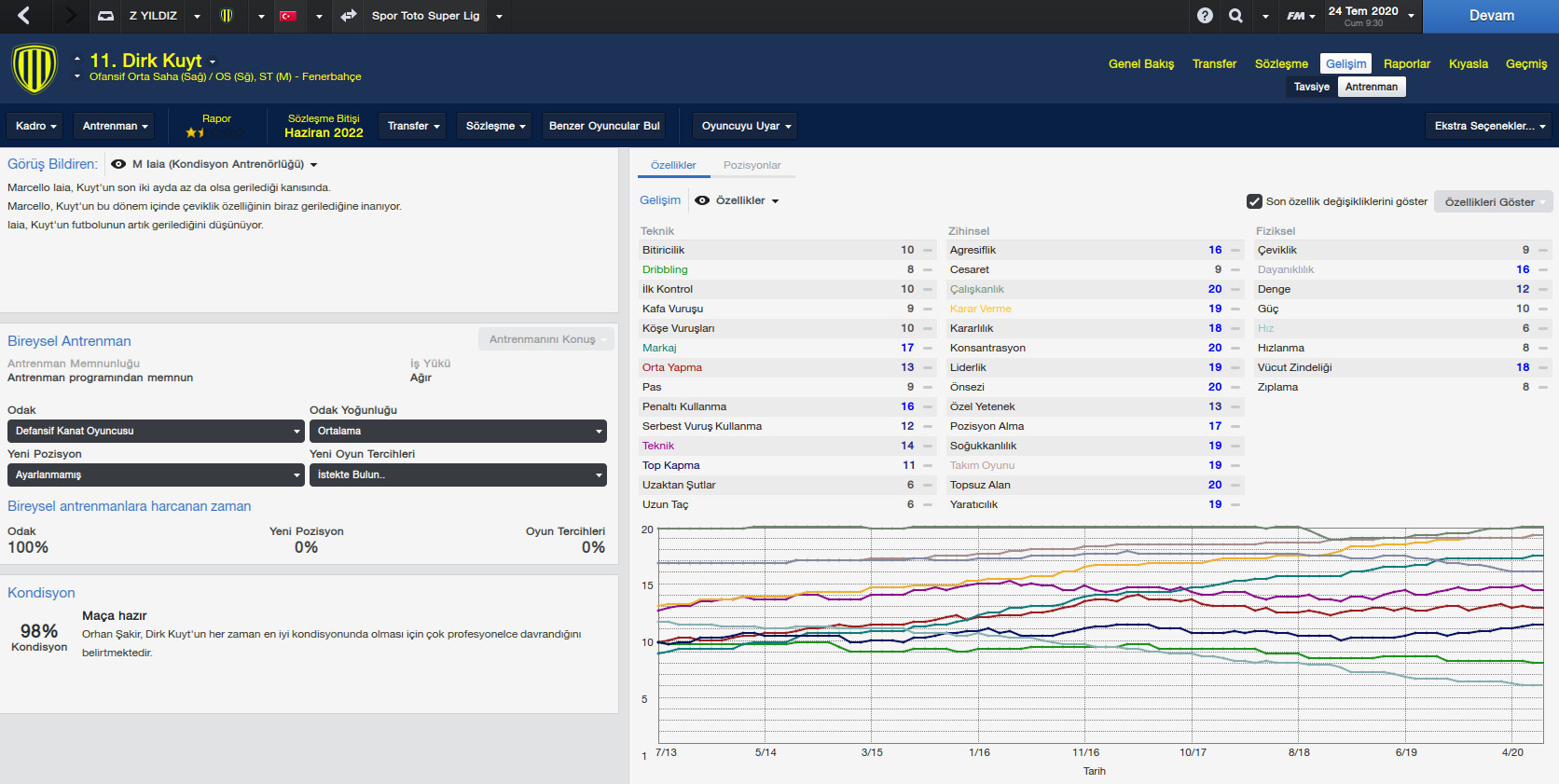Click Özellikleri Göster button
Screen dimensions: 1559x784
pyautogui.click(x=1493, y=201)
